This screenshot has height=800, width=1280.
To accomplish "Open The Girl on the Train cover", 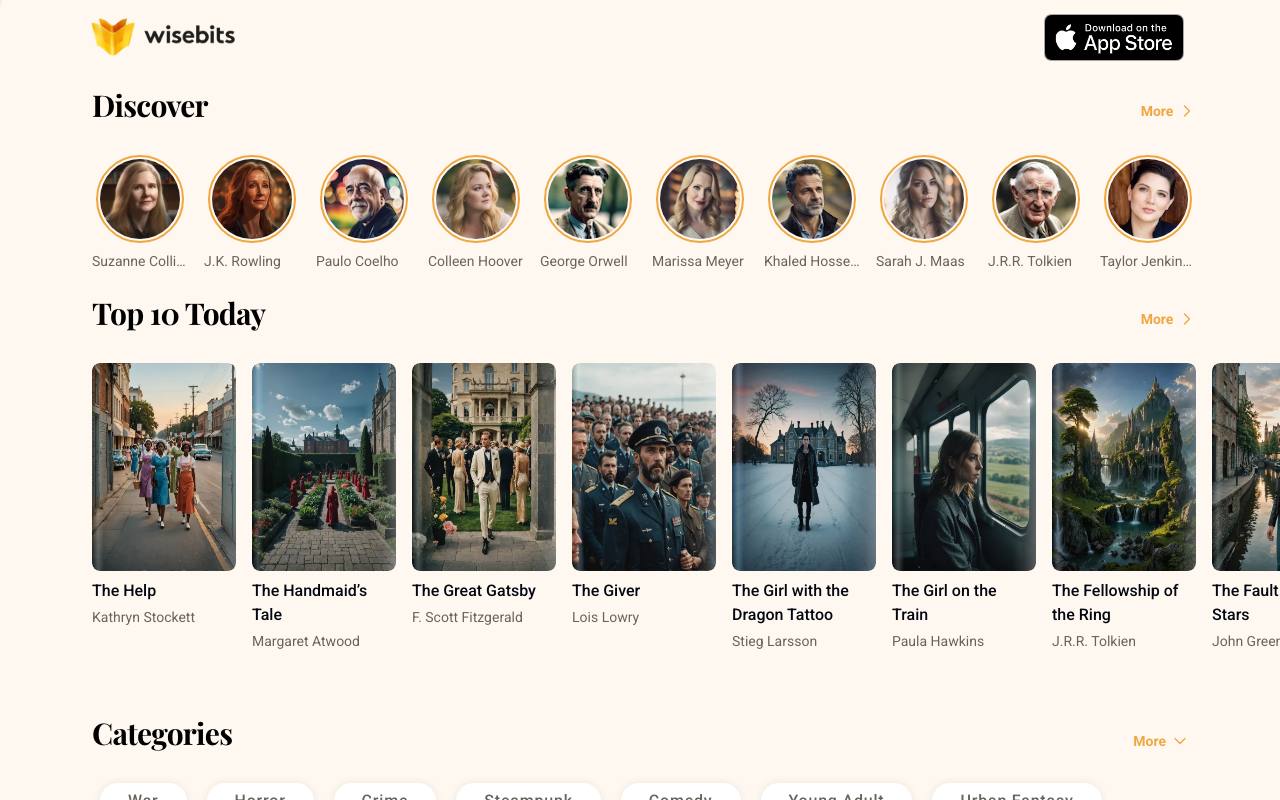I will pos(964,467).
